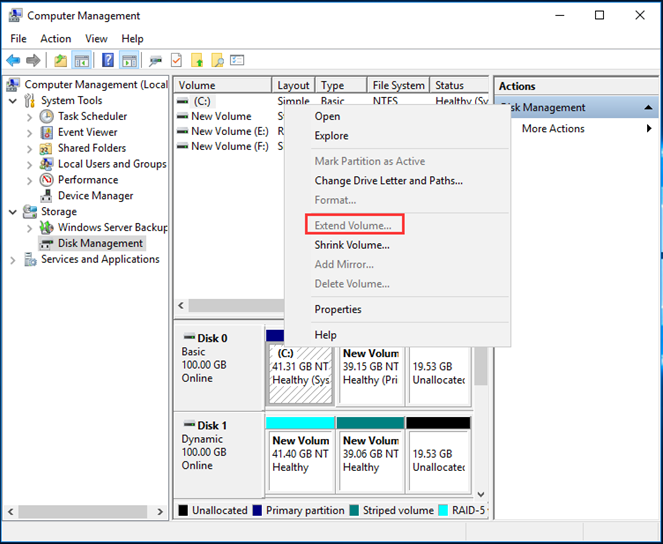This screenshot has width=663, height=544.
Task: Select Disk 1 39.06 GB striped volume
Action: tap(370, 461)
